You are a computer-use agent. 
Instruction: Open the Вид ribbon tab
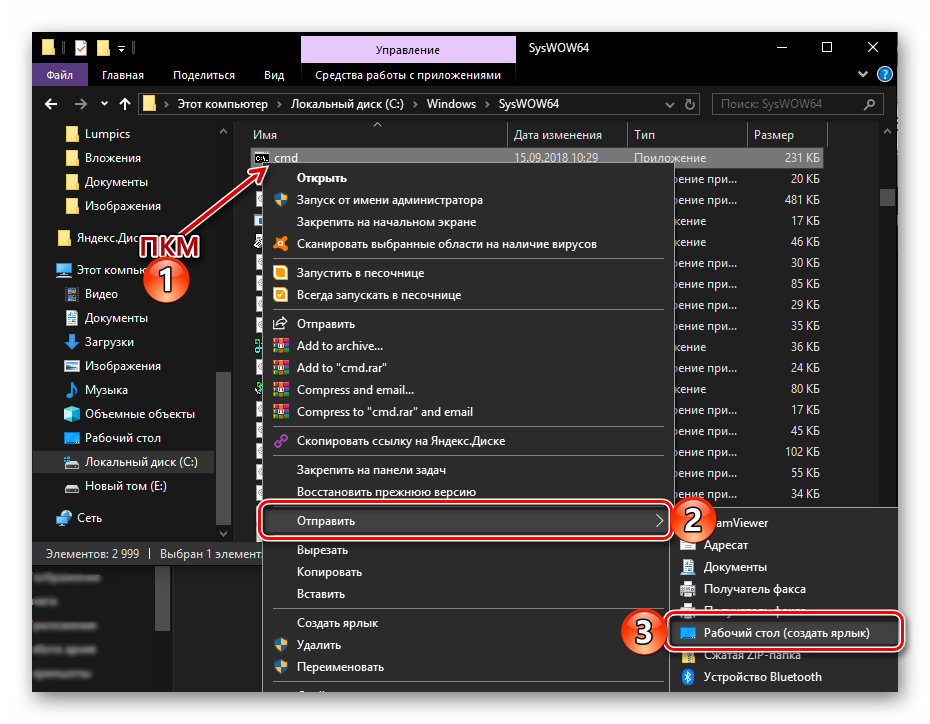274,75
